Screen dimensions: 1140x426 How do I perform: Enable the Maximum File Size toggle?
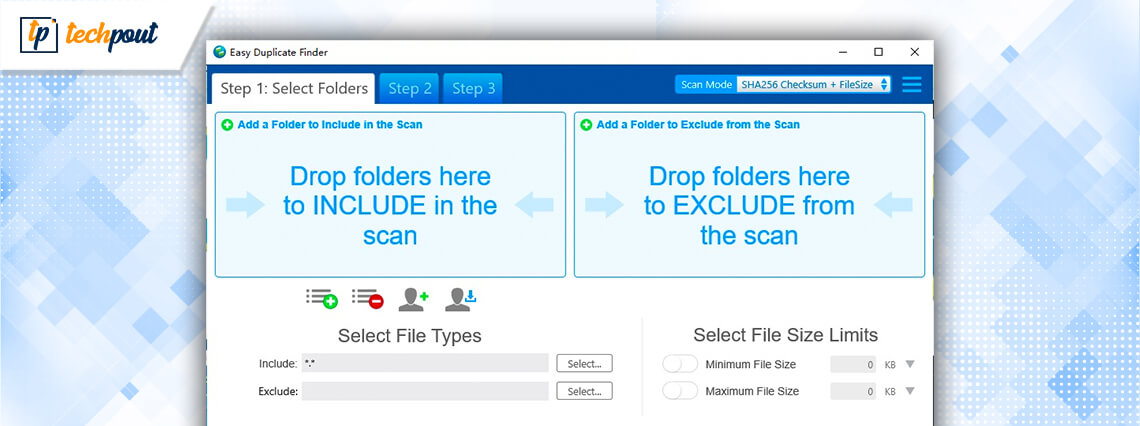tap(680, 391)
